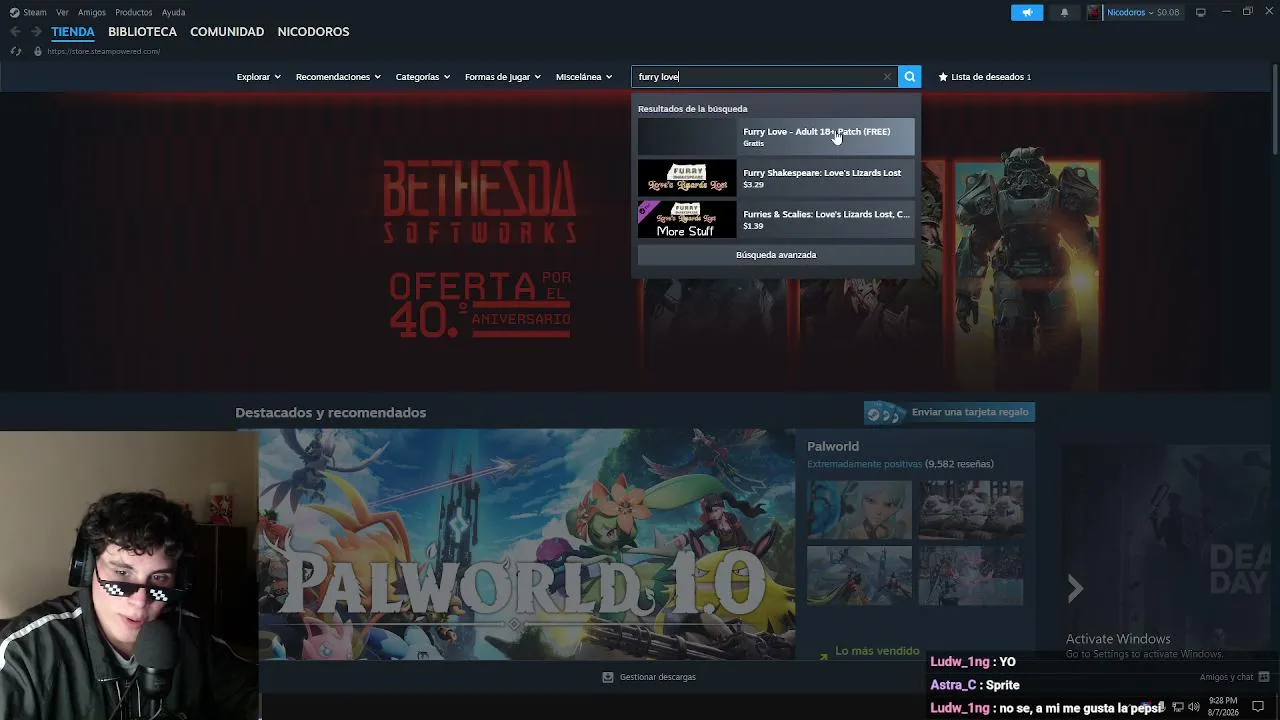Screen dimensions: 1280x720
Task: Expand the Categorías dropdown
Action: click(x=422, y=77)
